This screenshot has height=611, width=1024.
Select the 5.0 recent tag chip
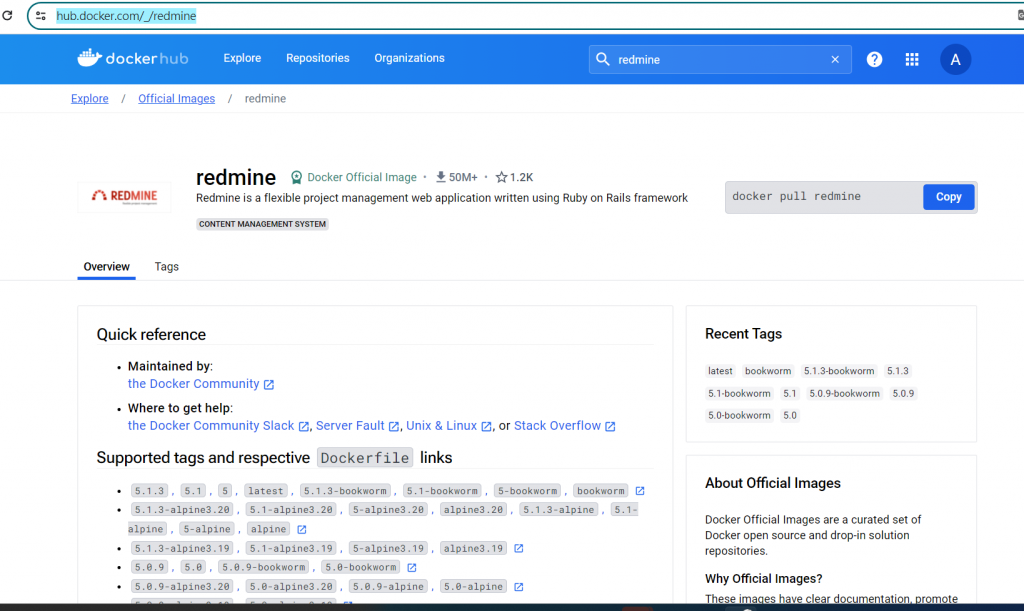tap(790, 415)
